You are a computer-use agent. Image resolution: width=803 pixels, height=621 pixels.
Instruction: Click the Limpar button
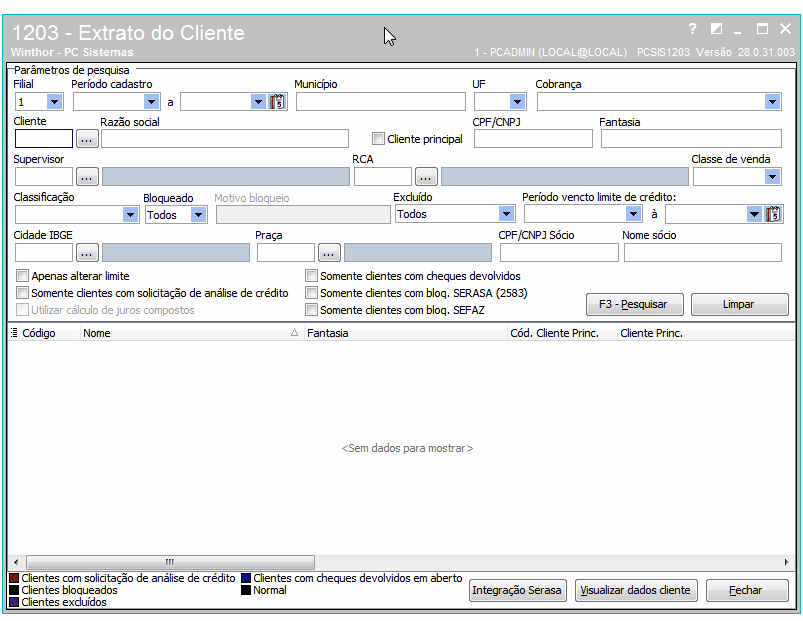tap(739, 304)
